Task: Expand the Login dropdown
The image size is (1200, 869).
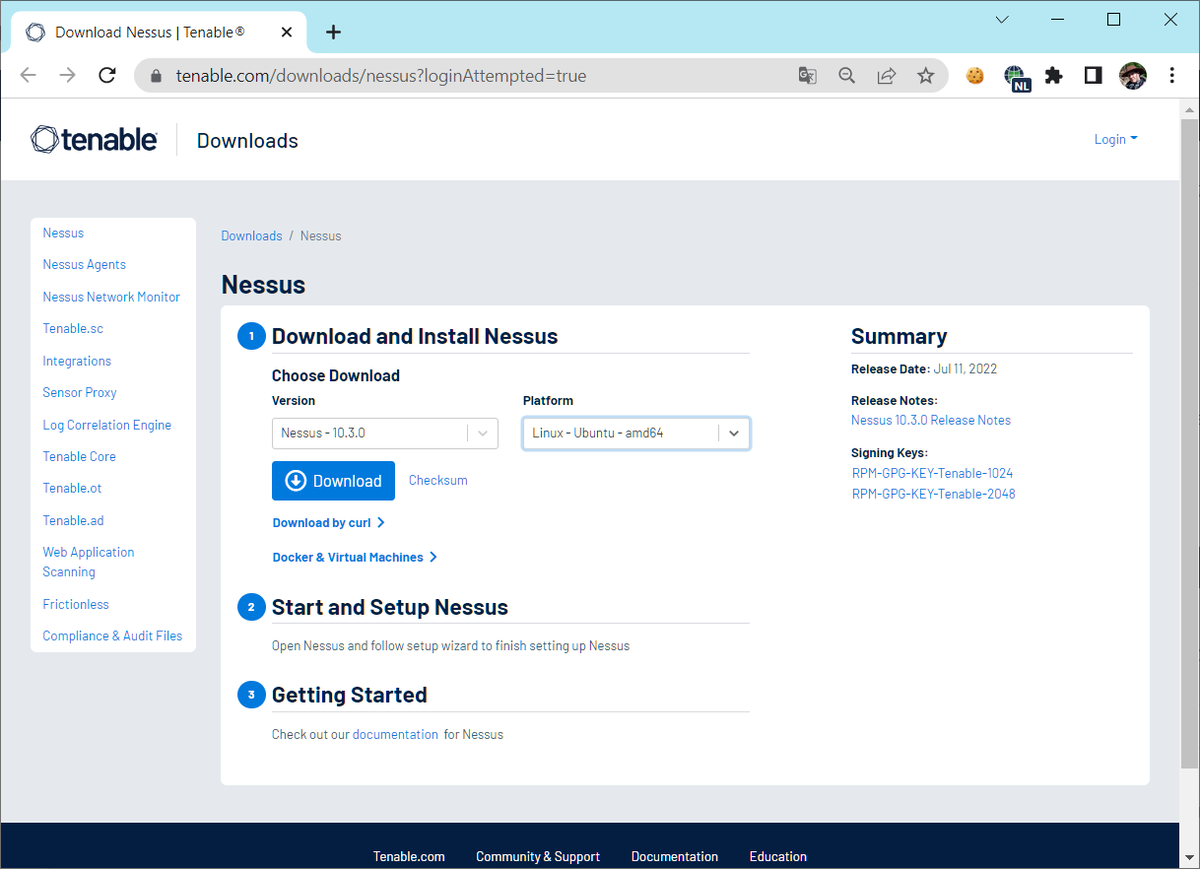Action: [x=1116, y=139]
